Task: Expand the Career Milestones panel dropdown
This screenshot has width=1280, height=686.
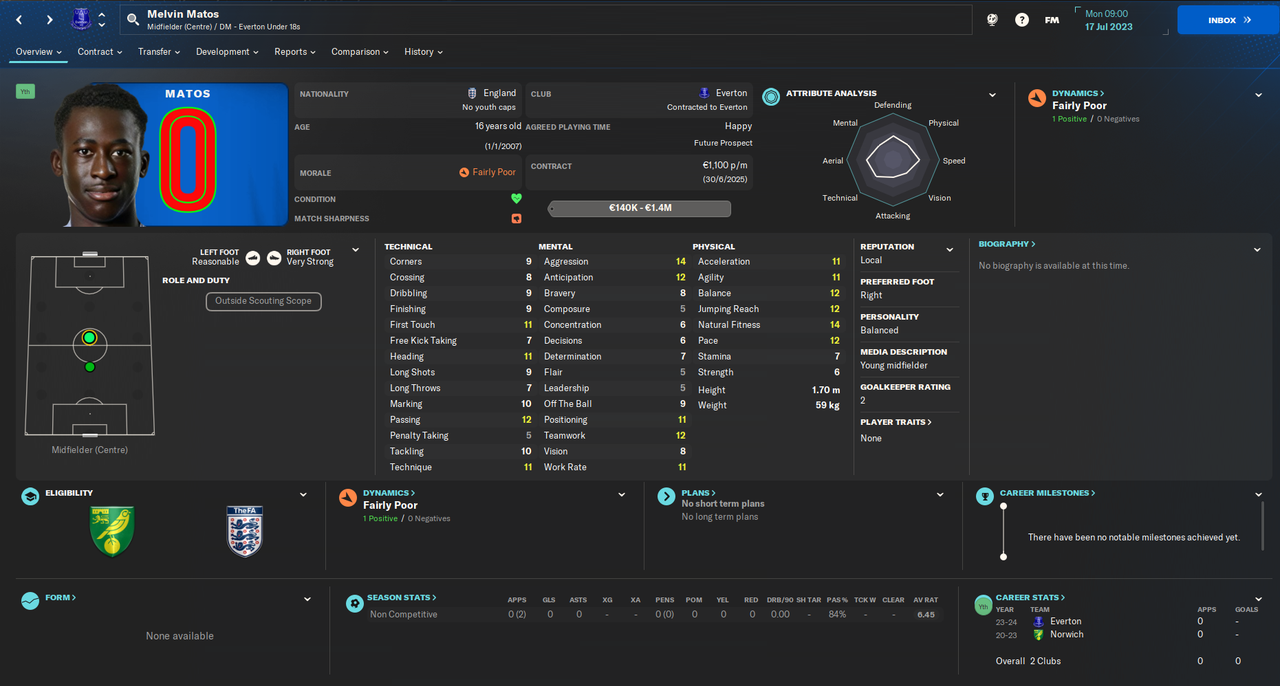Action: pos(1258,494)
